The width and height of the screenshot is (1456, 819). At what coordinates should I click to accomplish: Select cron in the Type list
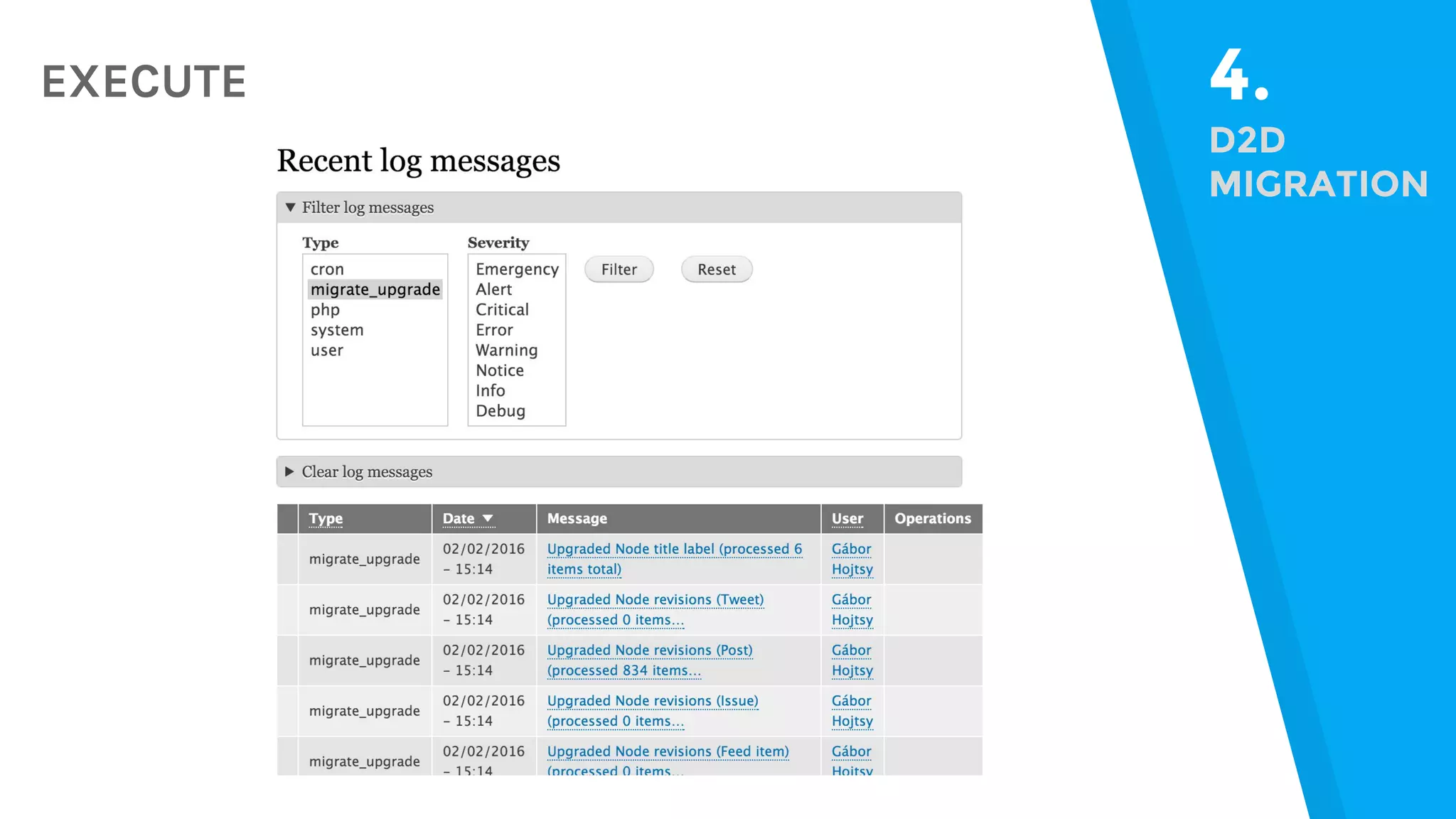click(x=327, y=269)
